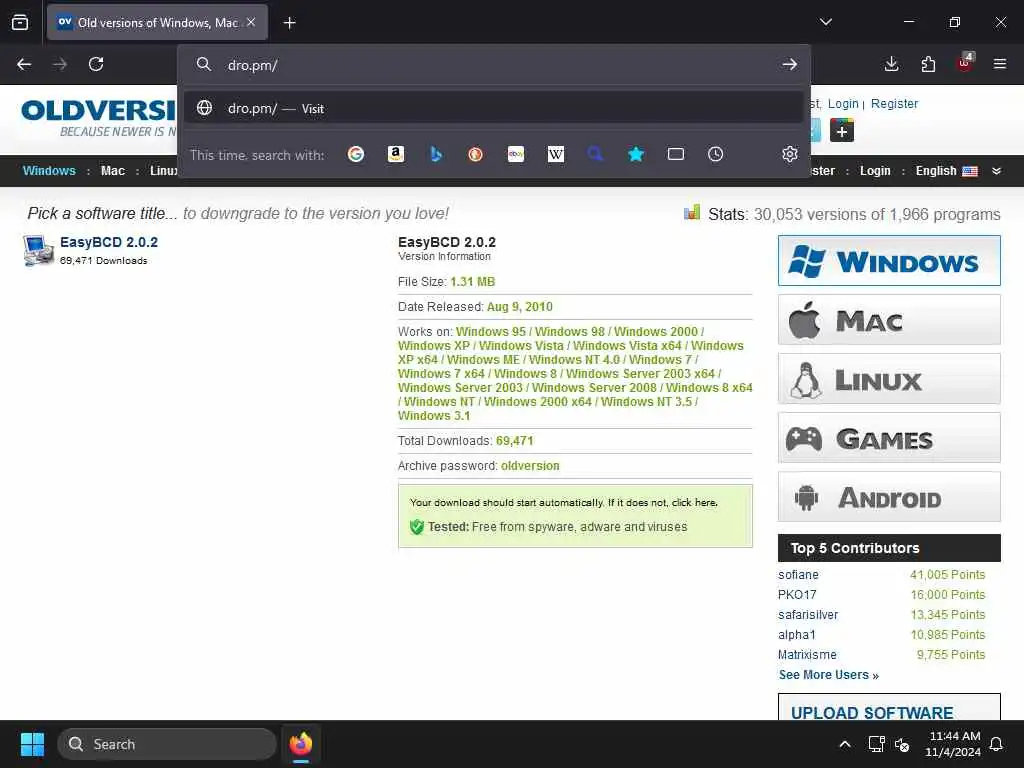Open Firefox application menu (hamburger)
1024x768 pixels.
click(x=1000, y=64)
